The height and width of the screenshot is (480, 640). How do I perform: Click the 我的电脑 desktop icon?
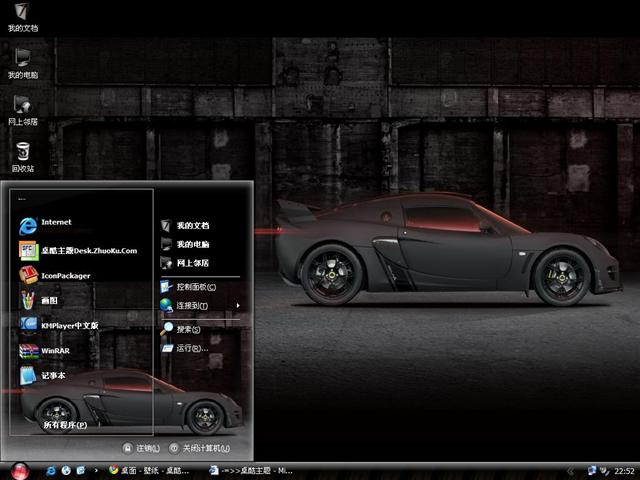pos(22,62)
